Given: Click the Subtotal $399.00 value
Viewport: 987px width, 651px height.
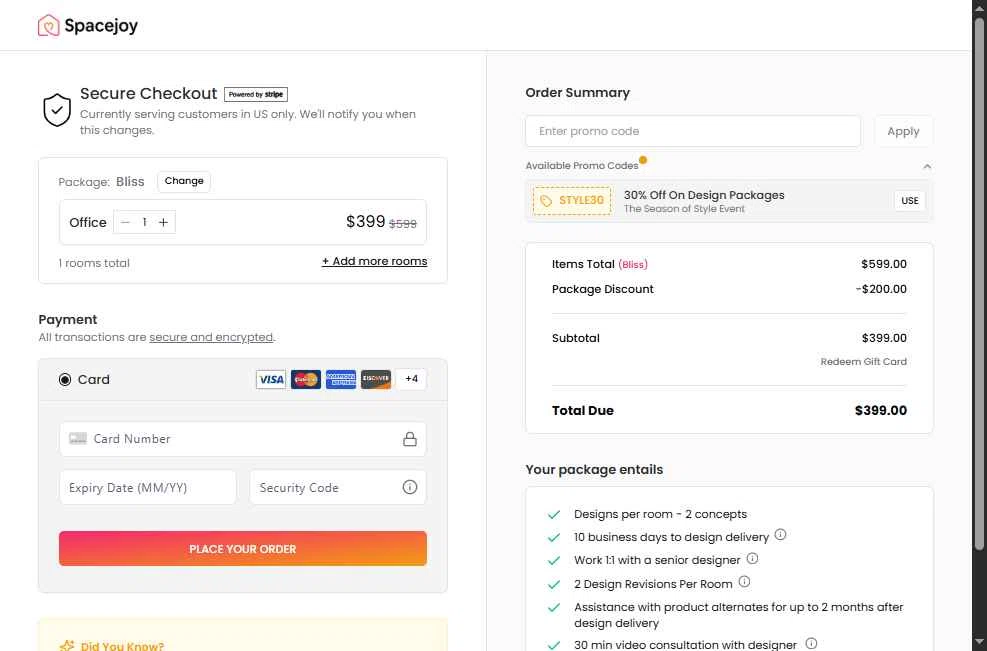Looking at the screenshot, I should click(x=884, y=338).
